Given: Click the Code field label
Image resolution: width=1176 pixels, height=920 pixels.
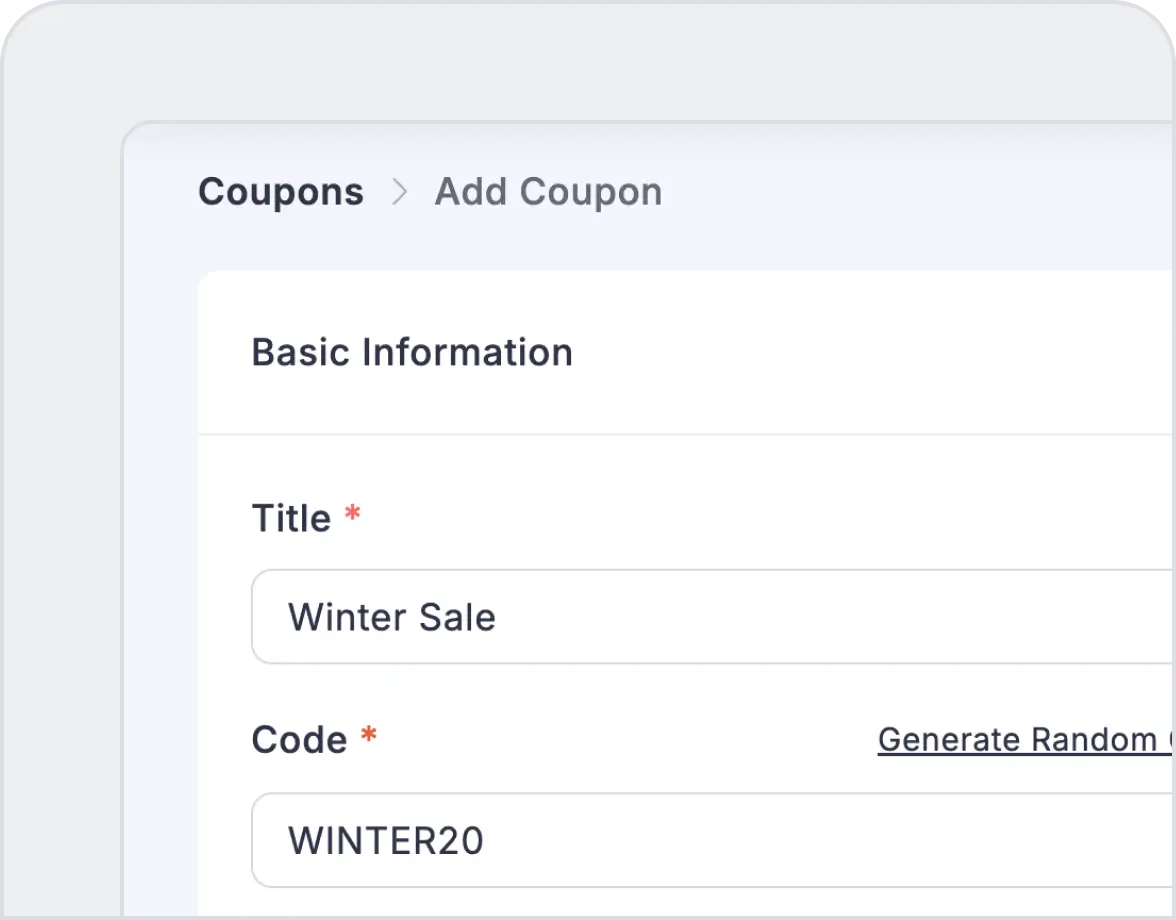Looking at the screenshot, I should pyautogui.click(x=300, y=741).
